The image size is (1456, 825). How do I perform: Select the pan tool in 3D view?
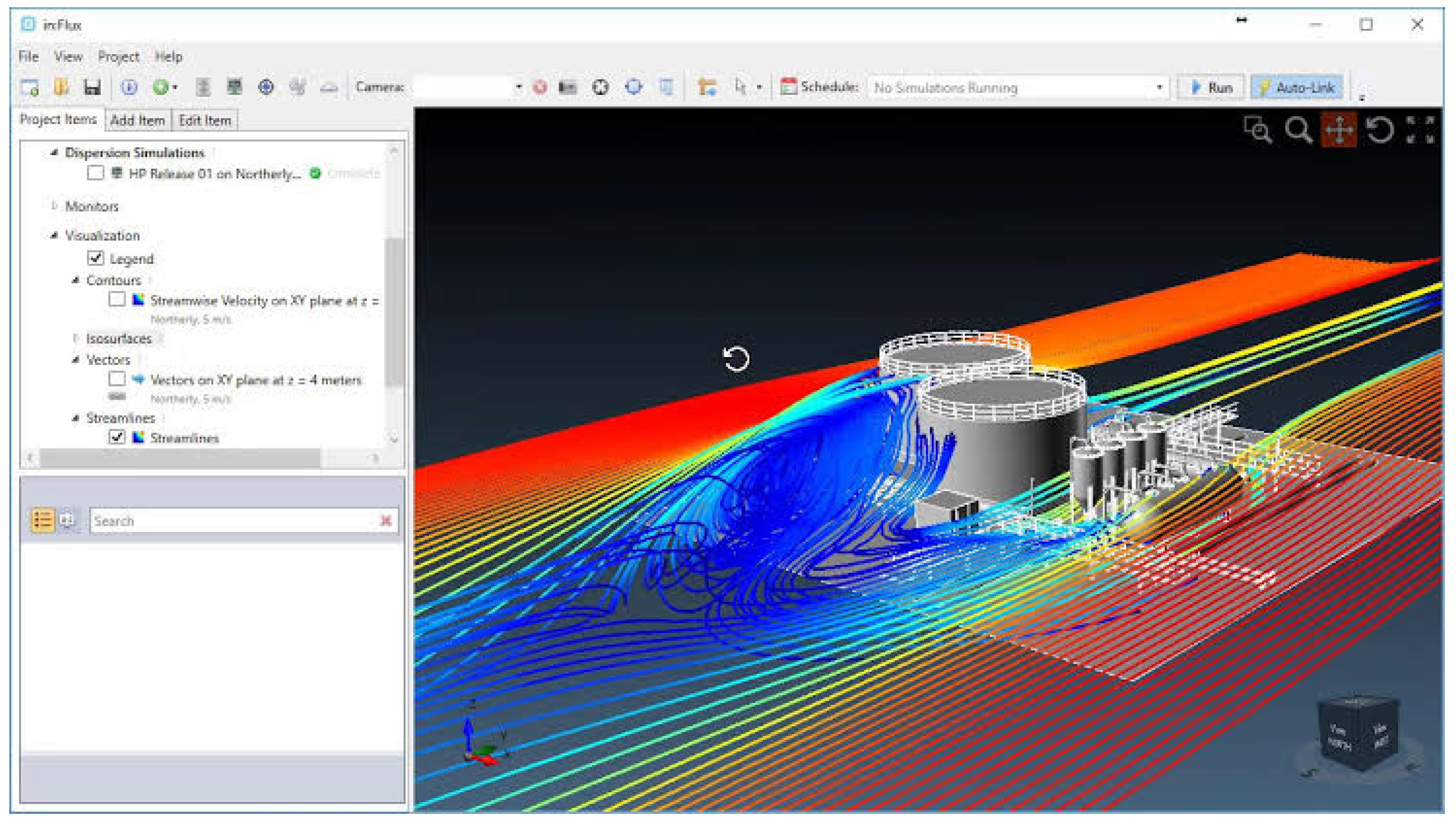[x=1338, y=130]
